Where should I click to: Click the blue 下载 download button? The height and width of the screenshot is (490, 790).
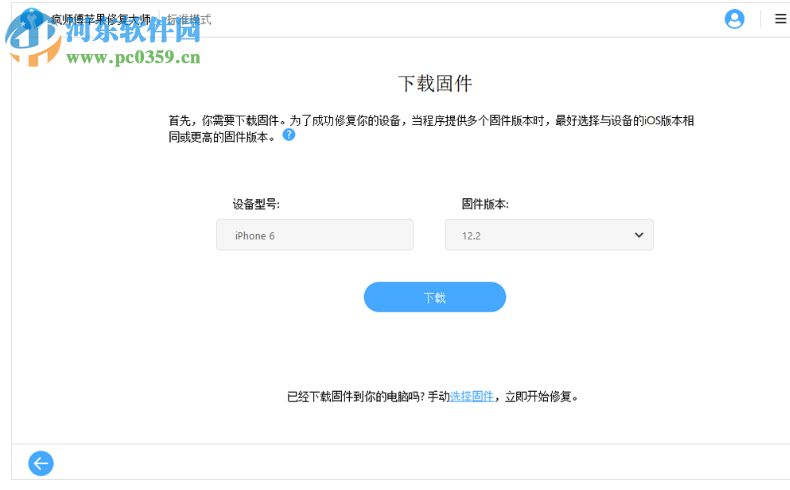[435, 297]
